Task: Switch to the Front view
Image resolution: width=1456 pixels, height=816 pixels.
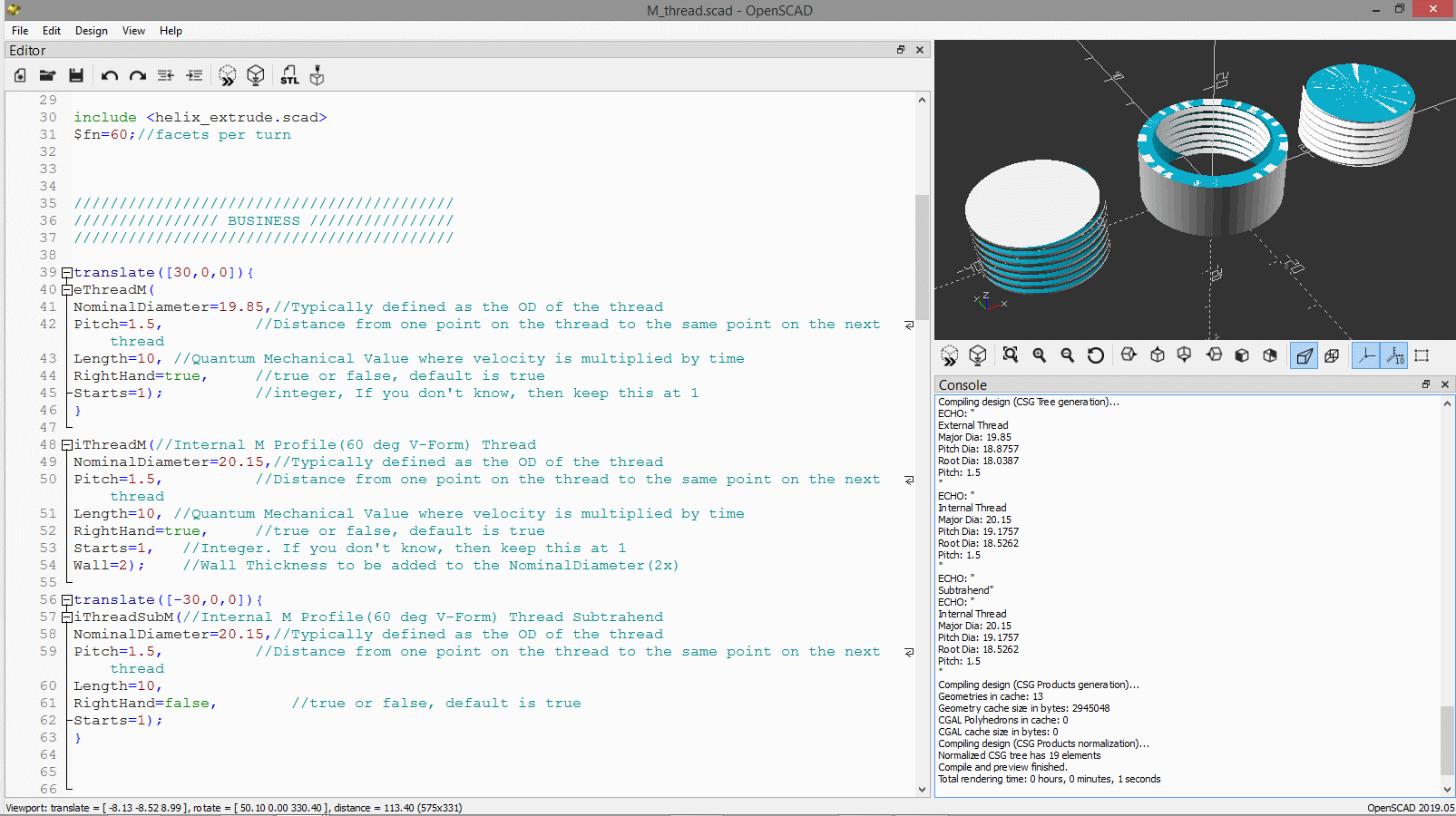Action: coord(1242,355)
